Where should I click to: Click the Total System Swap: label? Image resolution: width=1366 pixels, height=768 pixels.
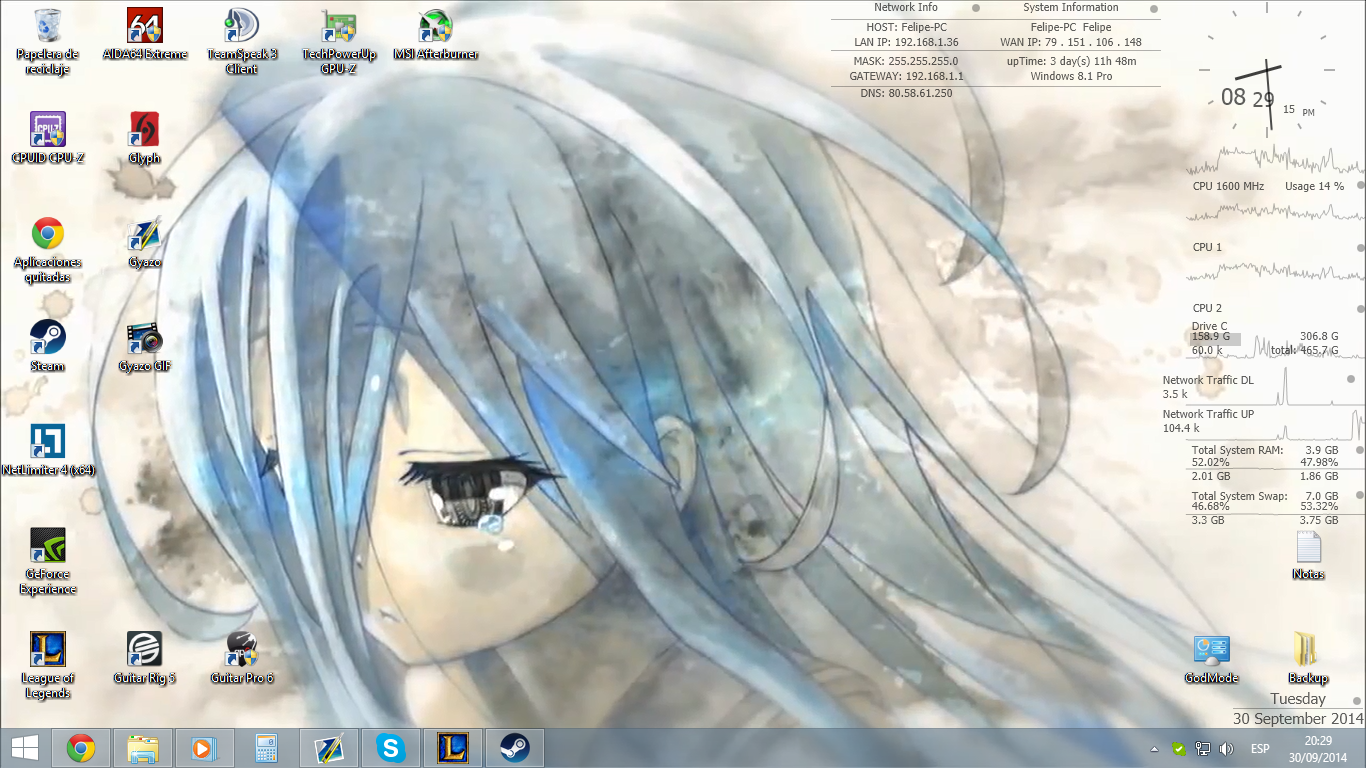[1239, 497]
